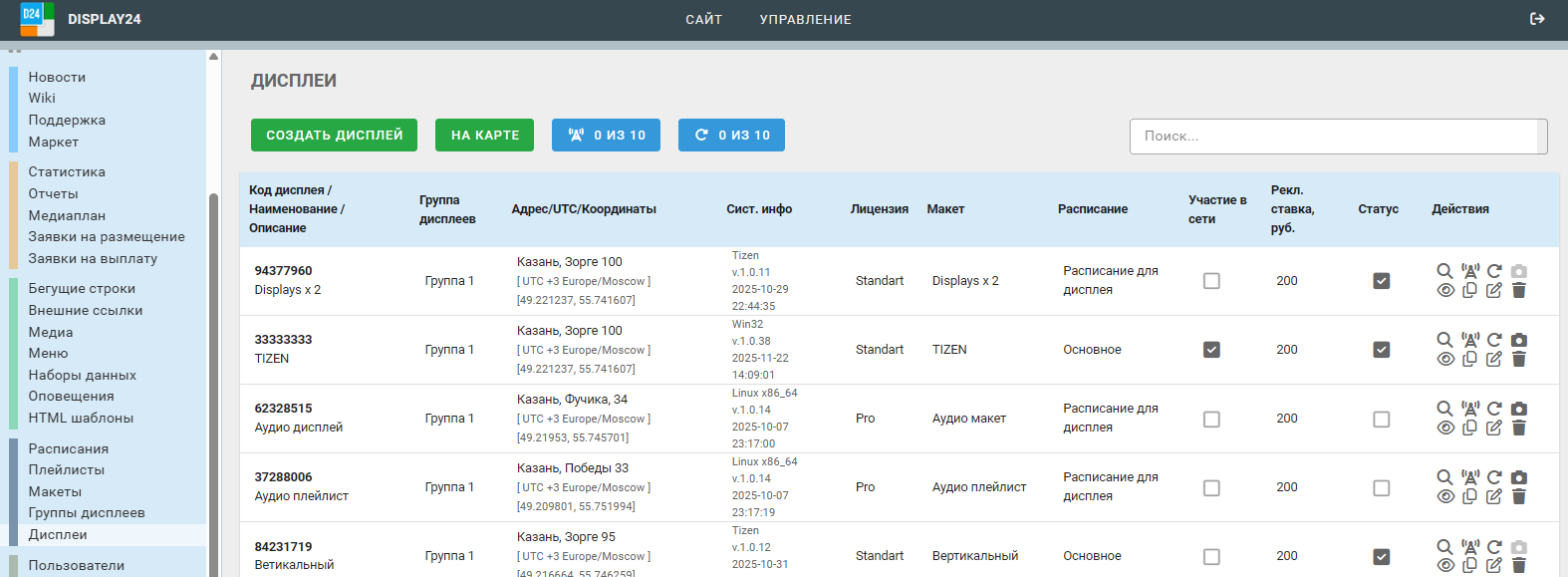Click the blue antenna 0 из 10 button
This screenshot has height=577, width=1568.
(606, 136)
